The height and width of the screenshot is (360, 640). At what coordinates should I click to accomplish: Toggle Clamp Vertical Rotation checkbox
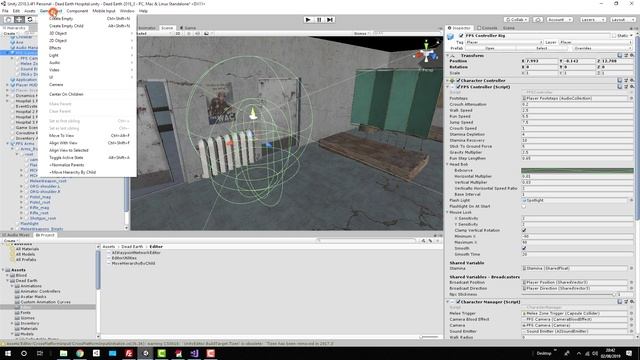pos(524,230)
